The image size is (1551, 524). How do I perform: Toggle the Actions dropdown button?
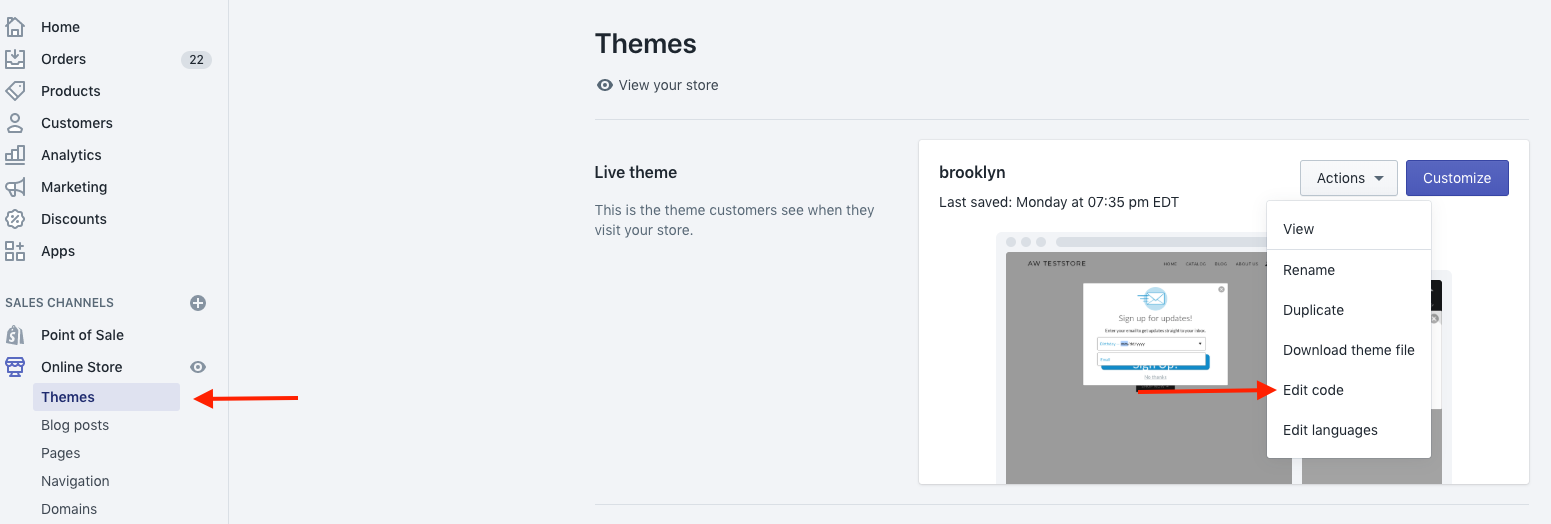pos(1349,178)
